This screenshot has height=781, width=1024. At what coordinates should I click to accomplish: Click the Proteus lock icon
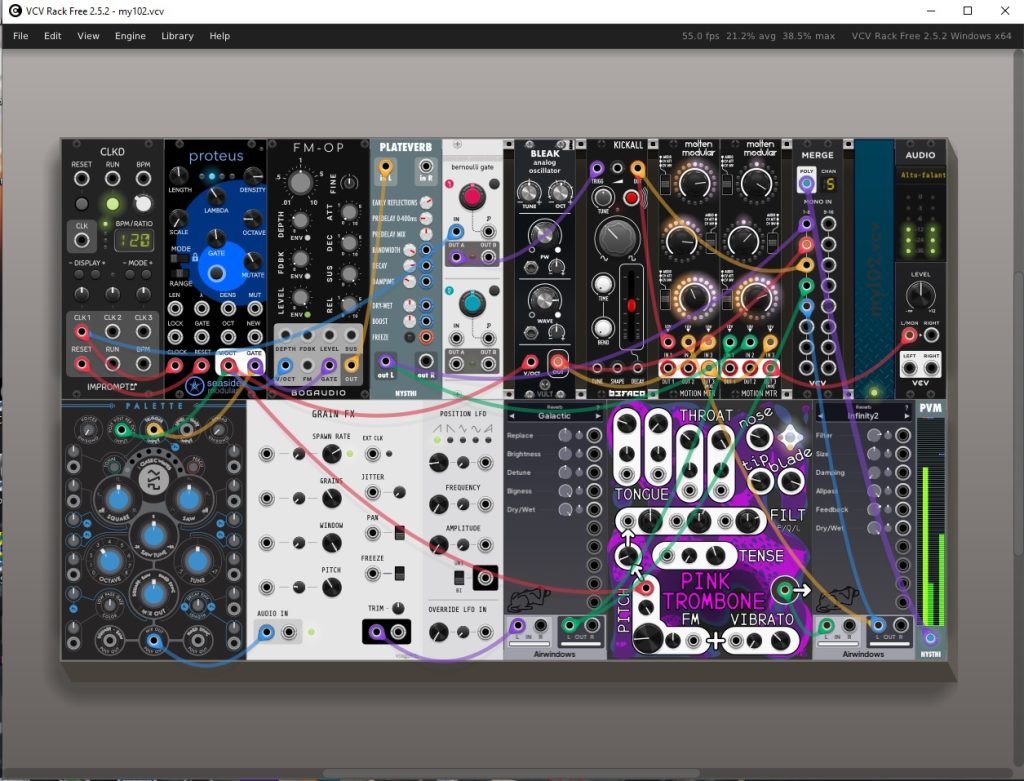pos(195,257)
